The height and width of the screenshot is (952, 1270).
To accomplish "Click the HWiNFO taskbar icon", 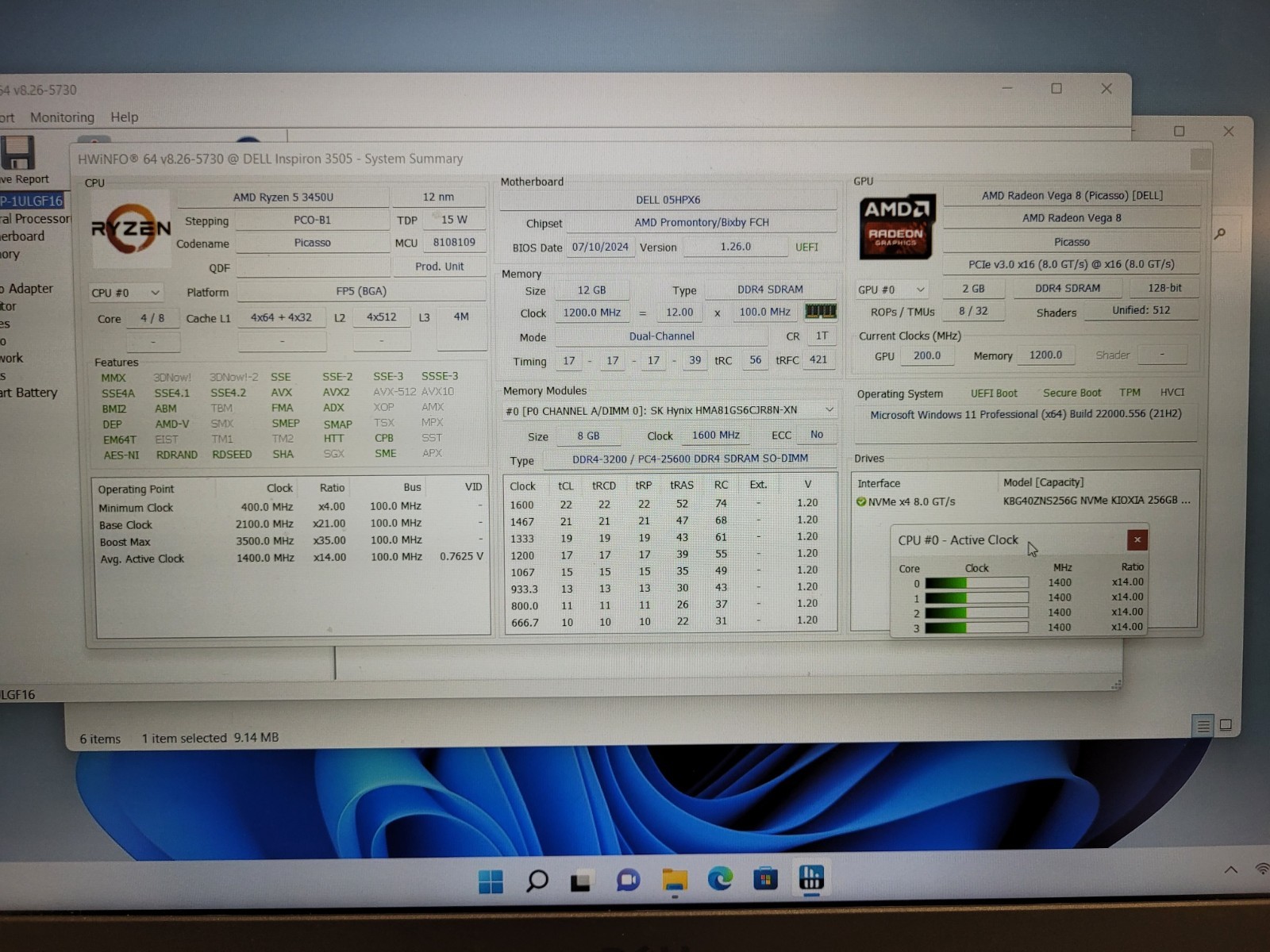I will pyautogui.click(x=811, y=878).
